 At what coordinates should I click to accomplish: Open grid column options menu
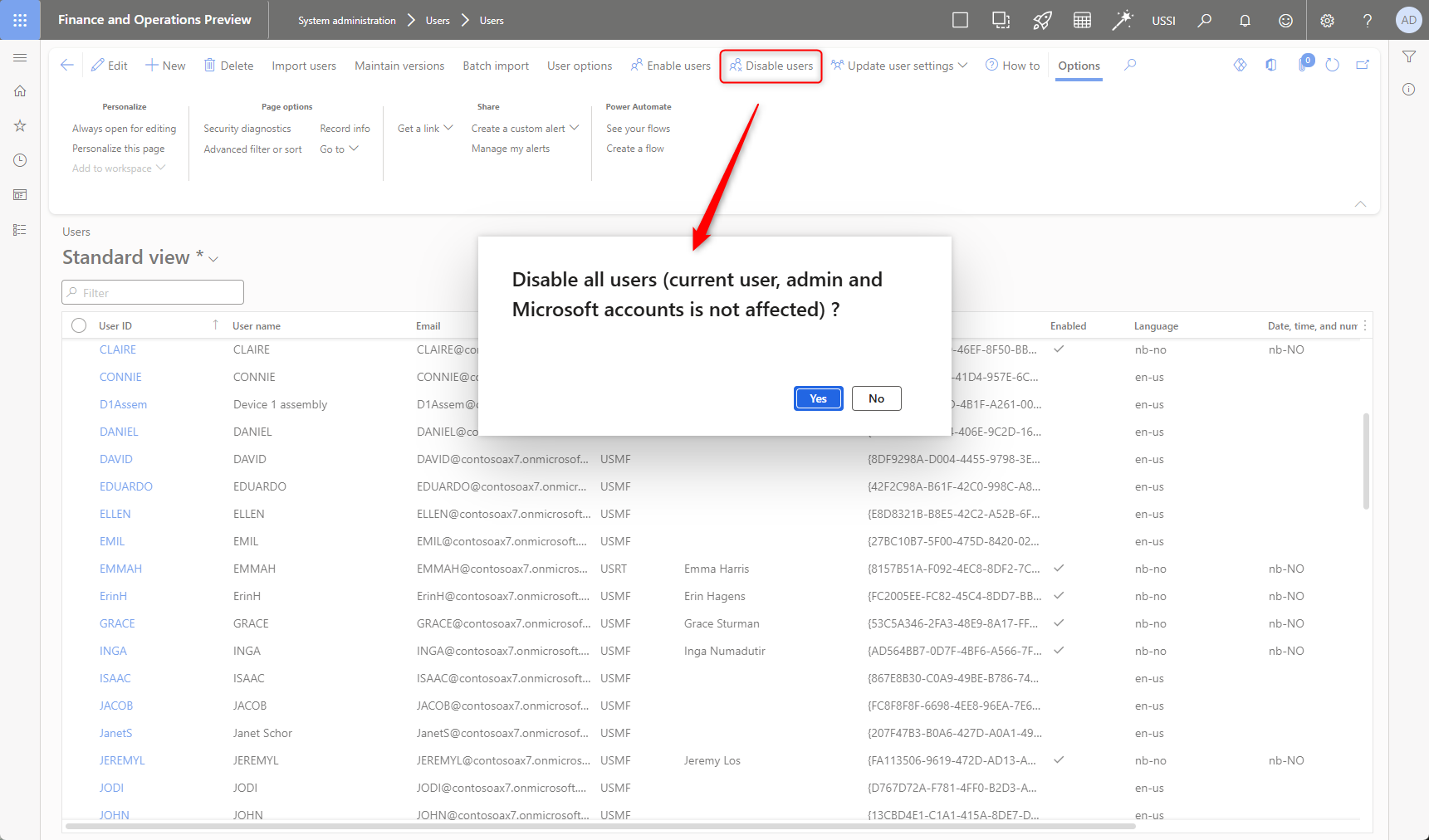[1365, 325]
